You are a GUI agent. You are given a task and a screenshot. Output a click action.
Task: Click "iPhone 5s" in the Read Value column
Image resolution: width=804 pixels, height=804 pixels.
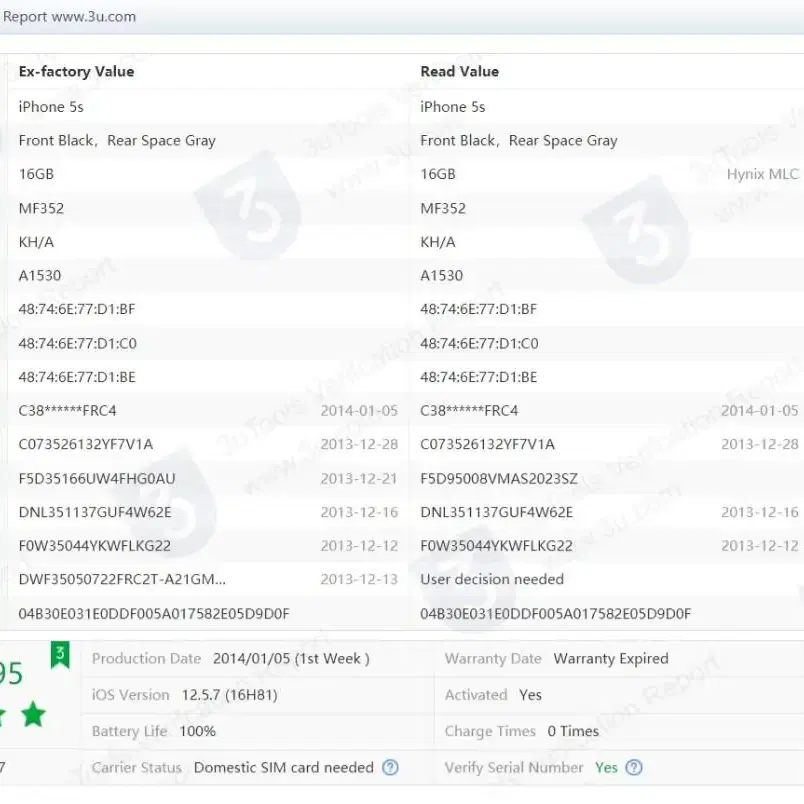coord(453,107)
